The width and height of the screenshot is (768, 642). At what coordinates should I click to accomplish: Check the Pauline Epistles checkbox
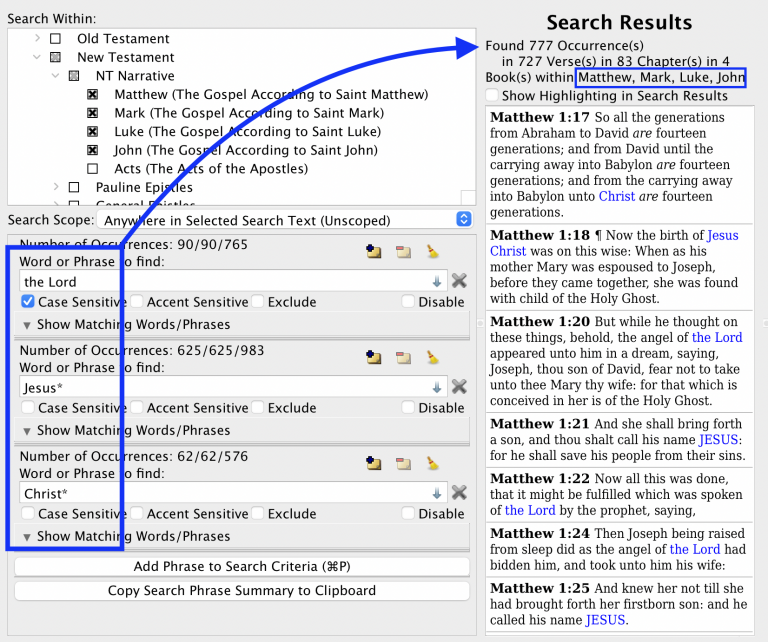click(x=74, y=187)
